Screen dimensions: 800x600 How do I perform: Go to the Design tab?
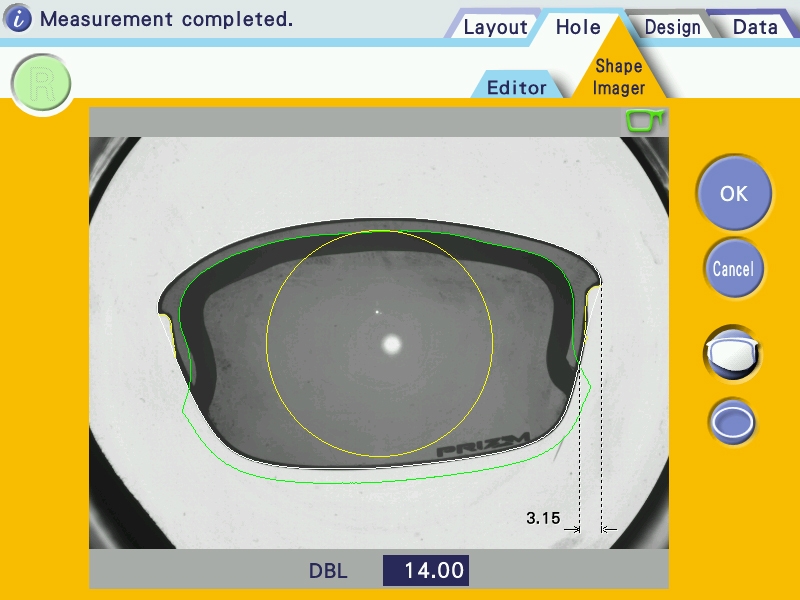(672, 27)
